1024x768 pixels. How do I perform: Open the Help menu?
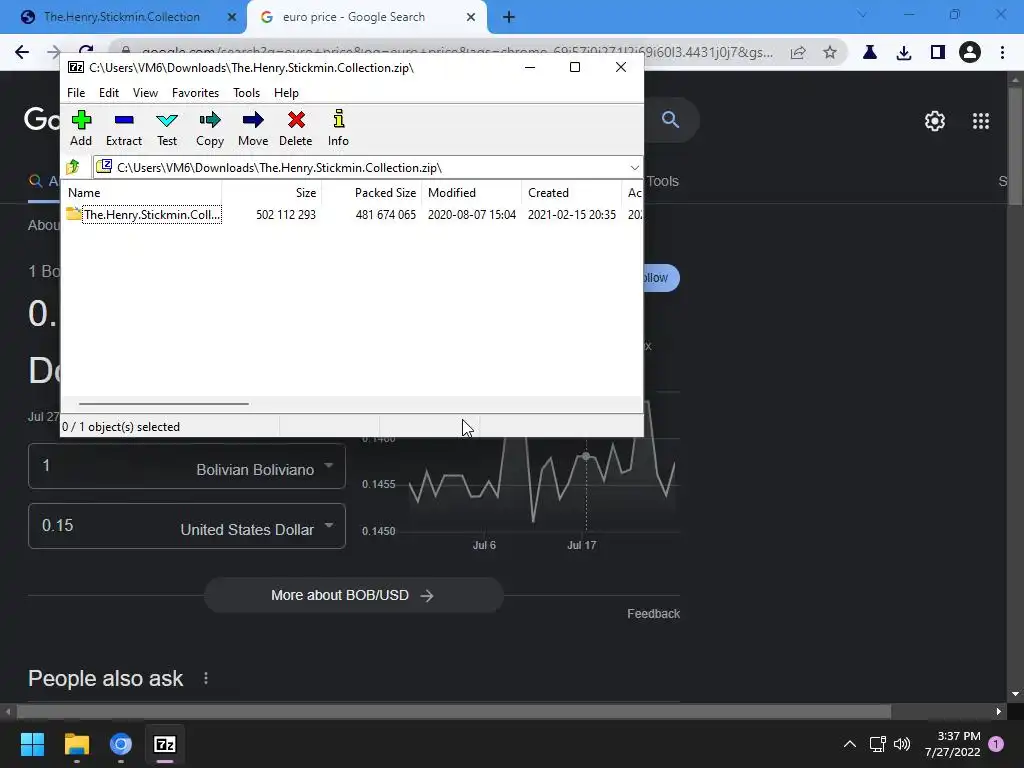(x=286, y=93)
